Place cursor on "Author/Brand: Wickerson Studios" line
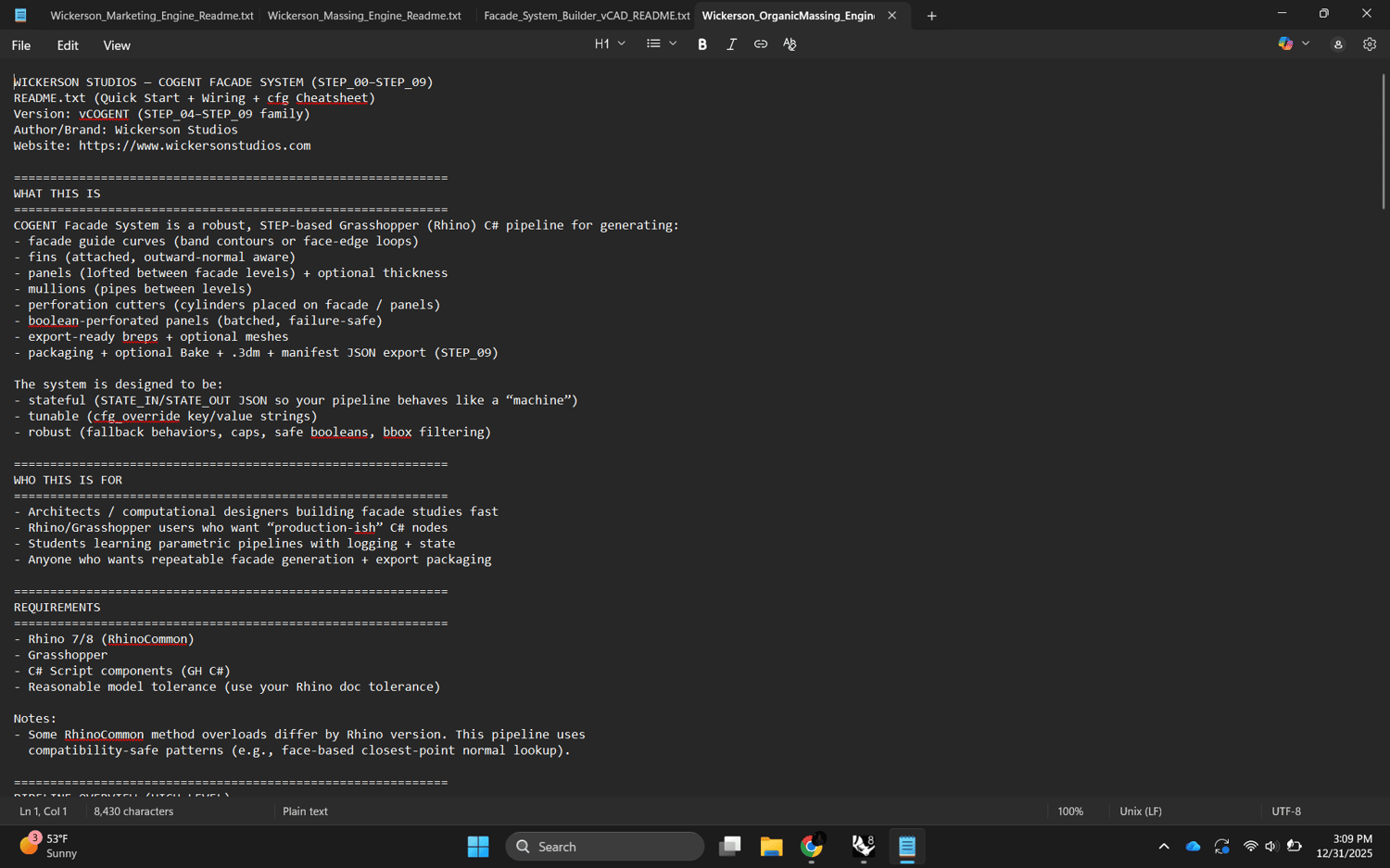This screenshot has height=868, width=1390. click(x=125, y=130)
